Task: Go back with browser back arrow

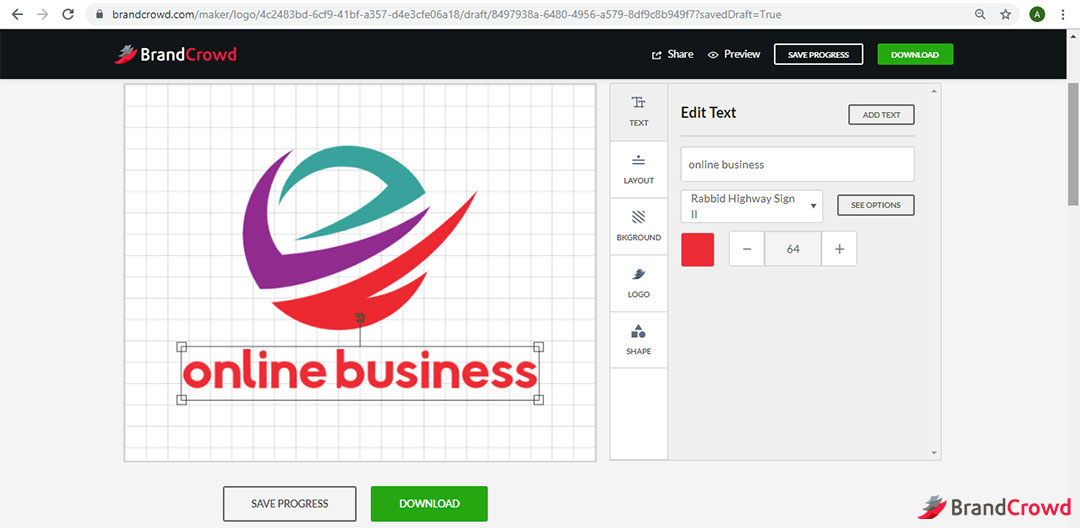Action: (x=17, y=14)
